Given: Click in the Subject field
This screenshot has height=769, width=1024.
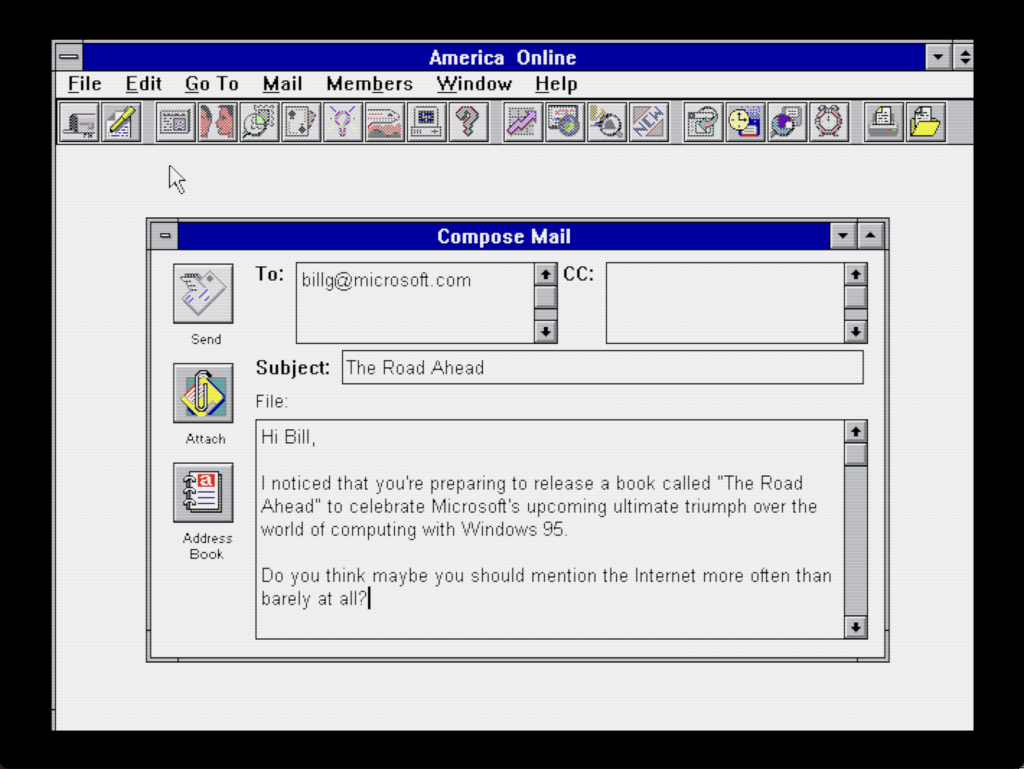Looking at the screenshot, I should tap(602, 368).
